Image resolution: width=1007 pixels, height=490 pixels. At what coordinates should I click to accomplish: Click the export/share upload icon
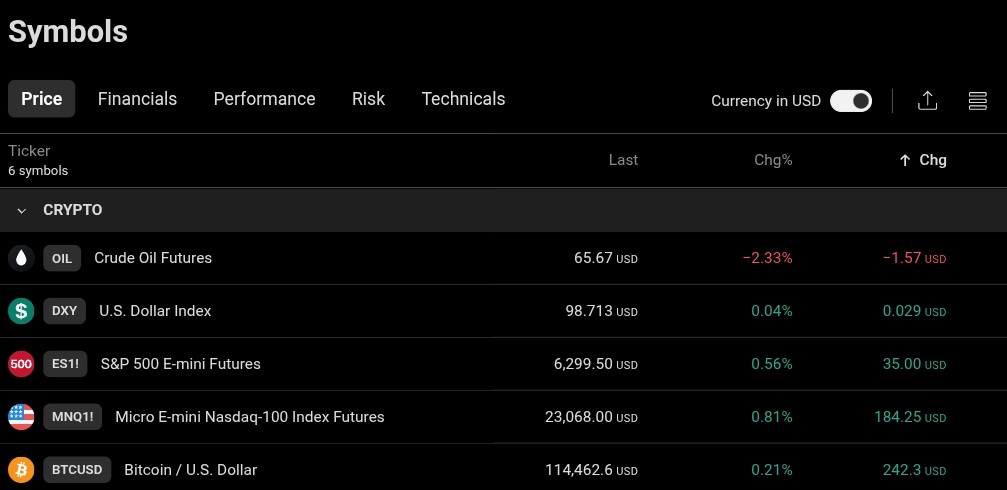click(x=927, y=101)
